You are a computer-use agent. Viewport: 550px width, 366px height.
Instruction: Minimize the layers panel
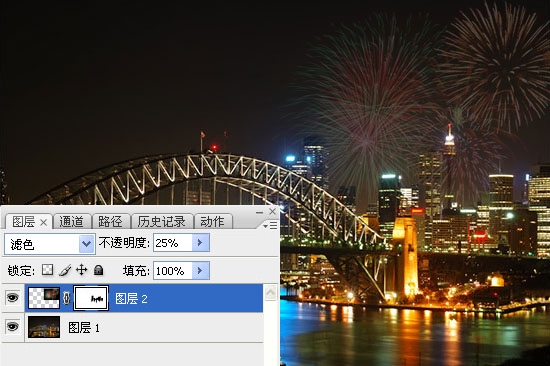tap(259, 212)
